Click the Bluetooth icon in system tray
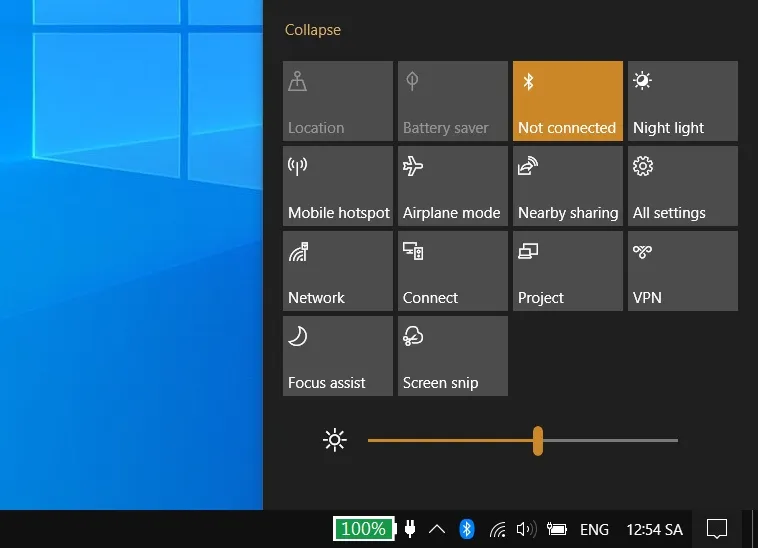The width and height of the screenshot is (758, 548). click(x=466, y=529)
